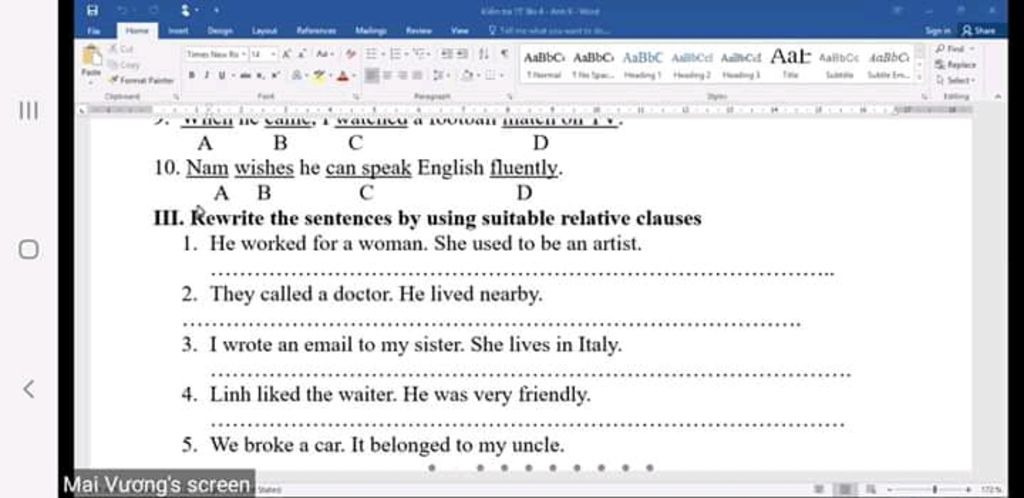
Task: Toggle superscript formatting
Action: (274, 76)
